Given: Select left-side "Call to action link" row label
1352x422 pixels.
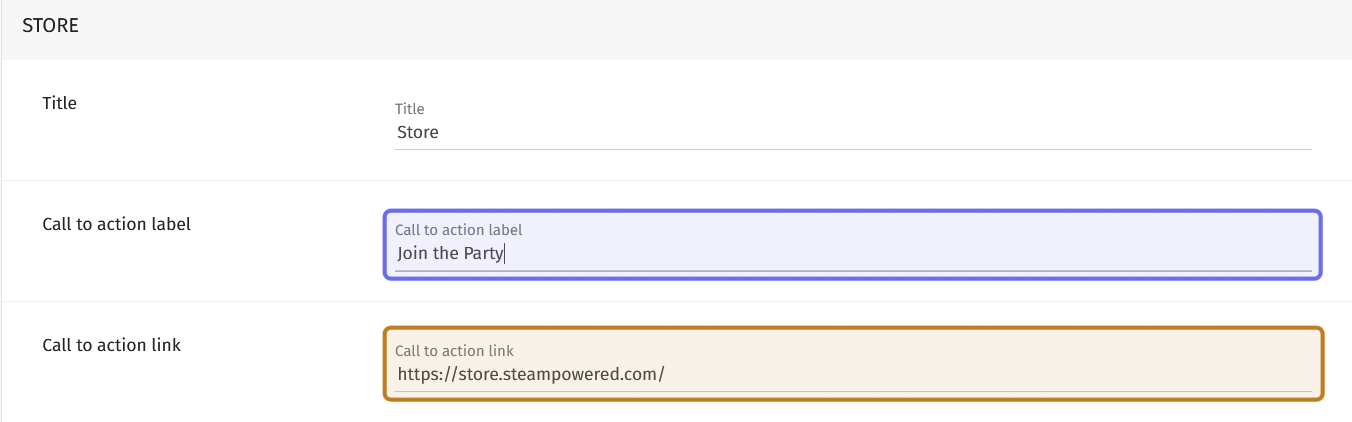Looking at the screenshot, I should (x=111, y=345).
